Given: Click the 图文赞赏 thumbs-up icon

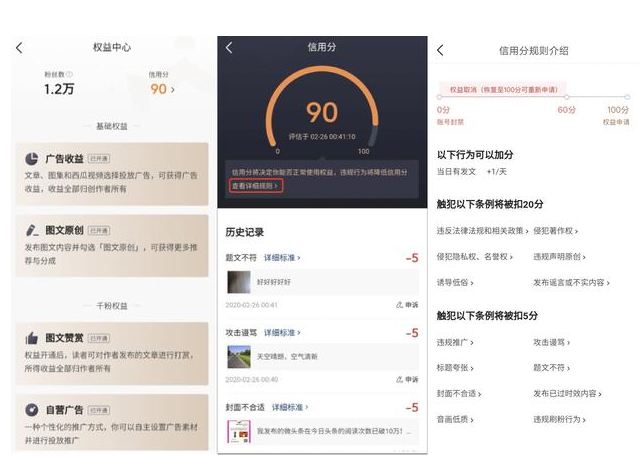Looking at the screenshot, I should pos(32,338).
